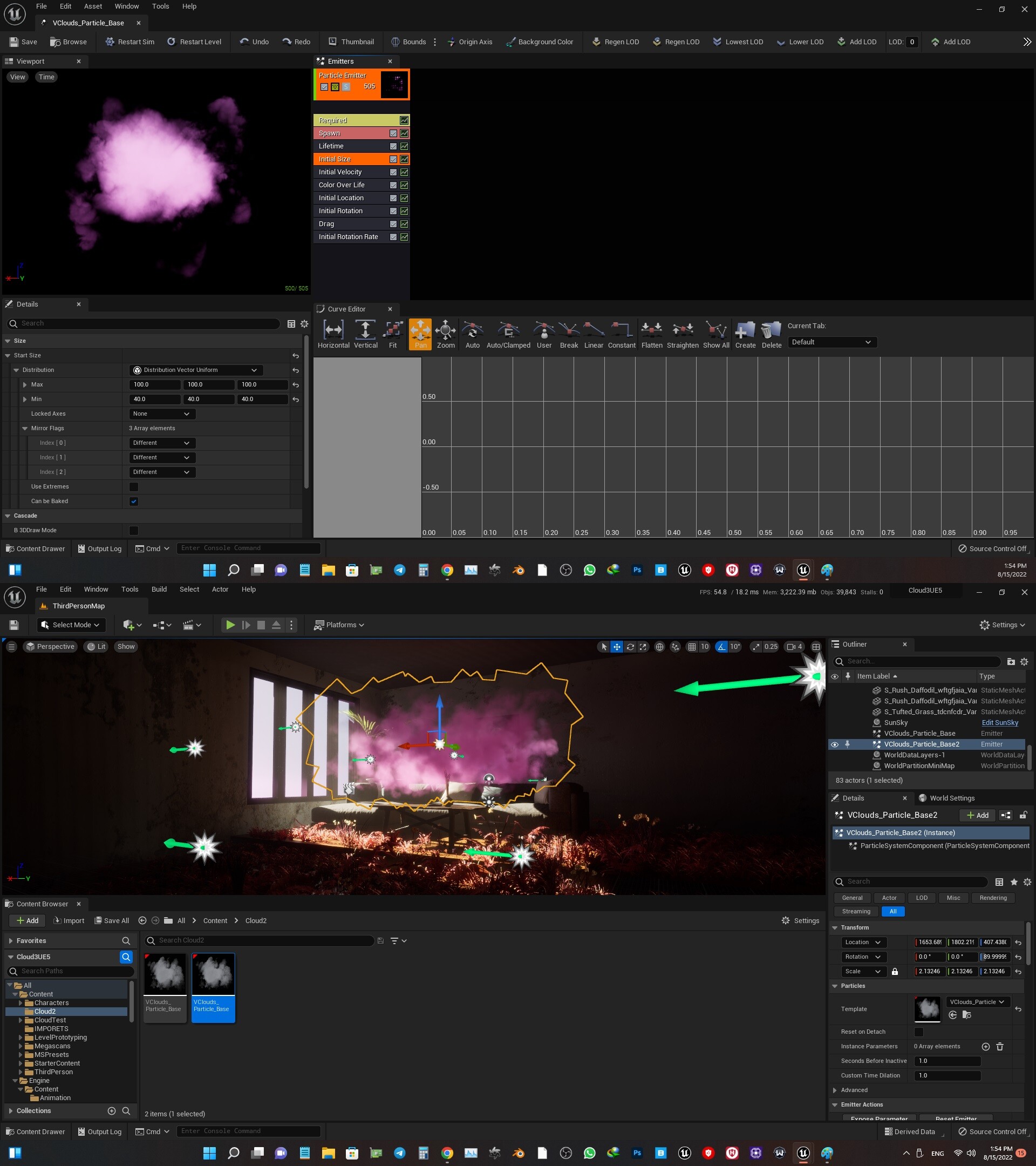Uncheck the Can be Baked checkbox
This screenshot has width=1036, height=1166.
(133, 501)
